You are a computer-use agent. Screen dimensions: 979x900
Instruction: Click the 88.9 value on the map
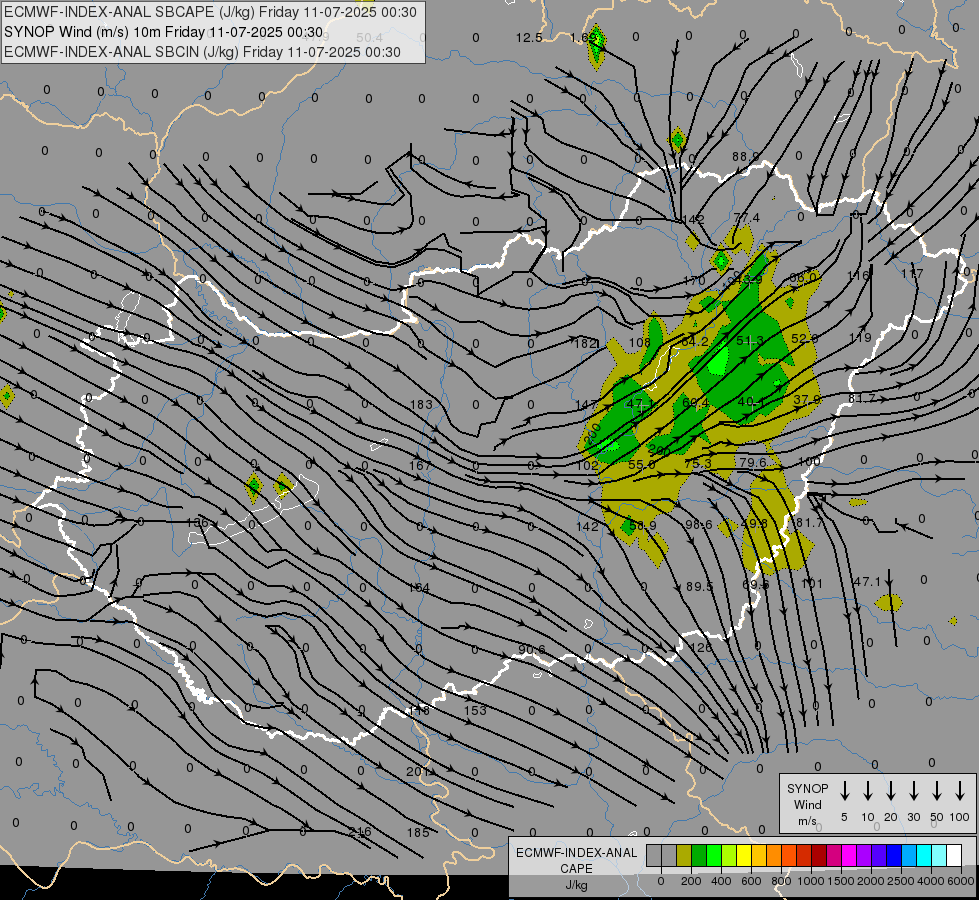(745, 156)
